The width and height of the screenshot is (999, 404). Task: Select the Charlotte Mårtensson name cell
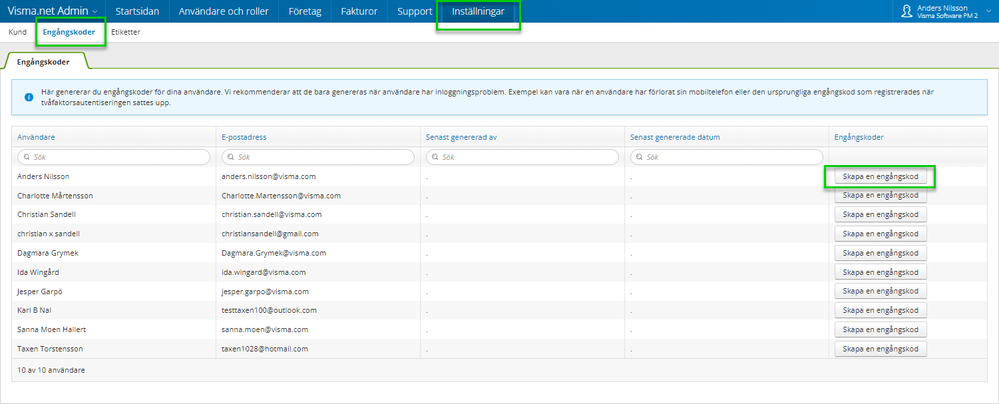point(56,195)
